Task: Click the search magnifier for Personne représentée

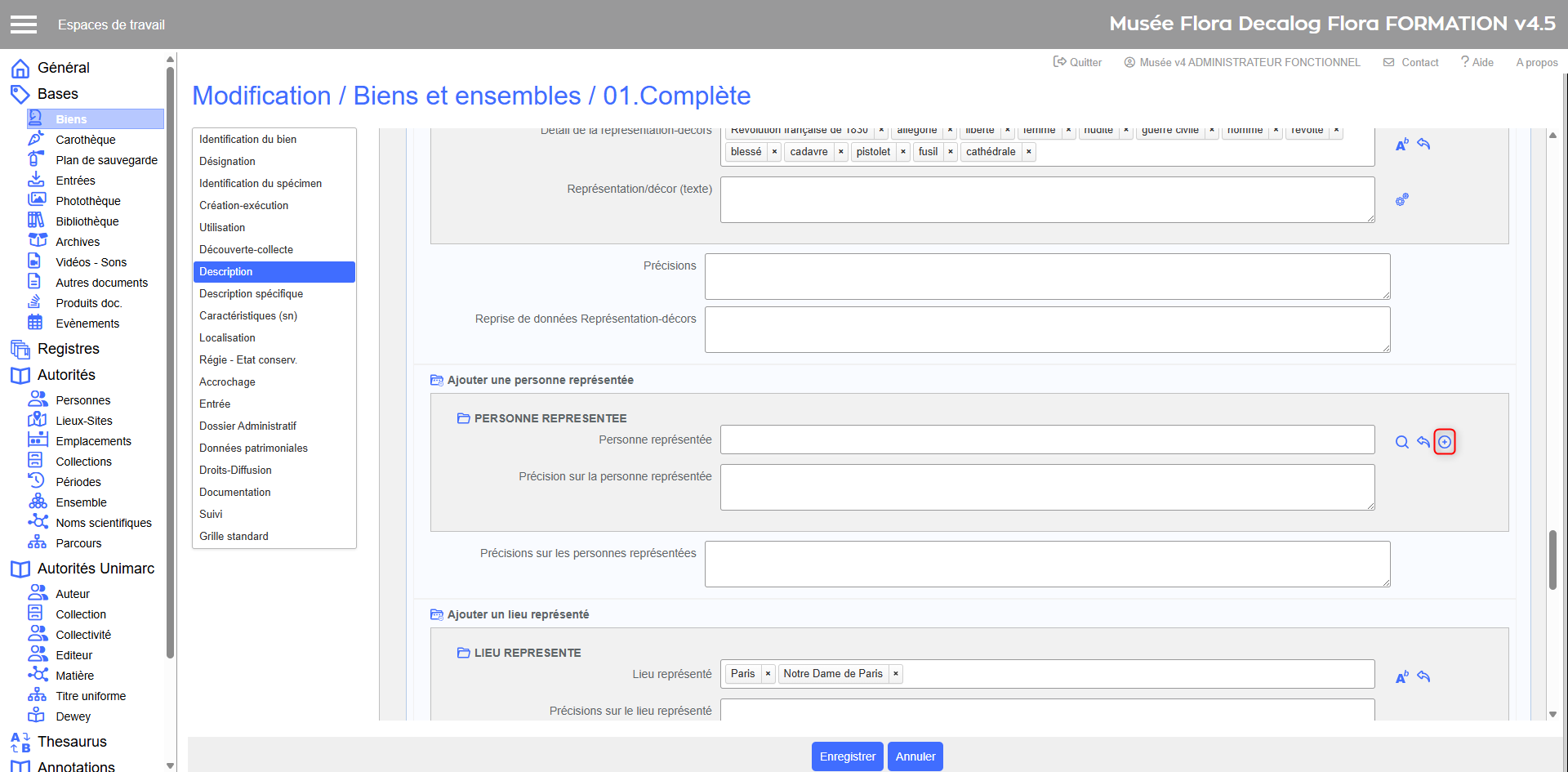Action: pos(1401,442)
